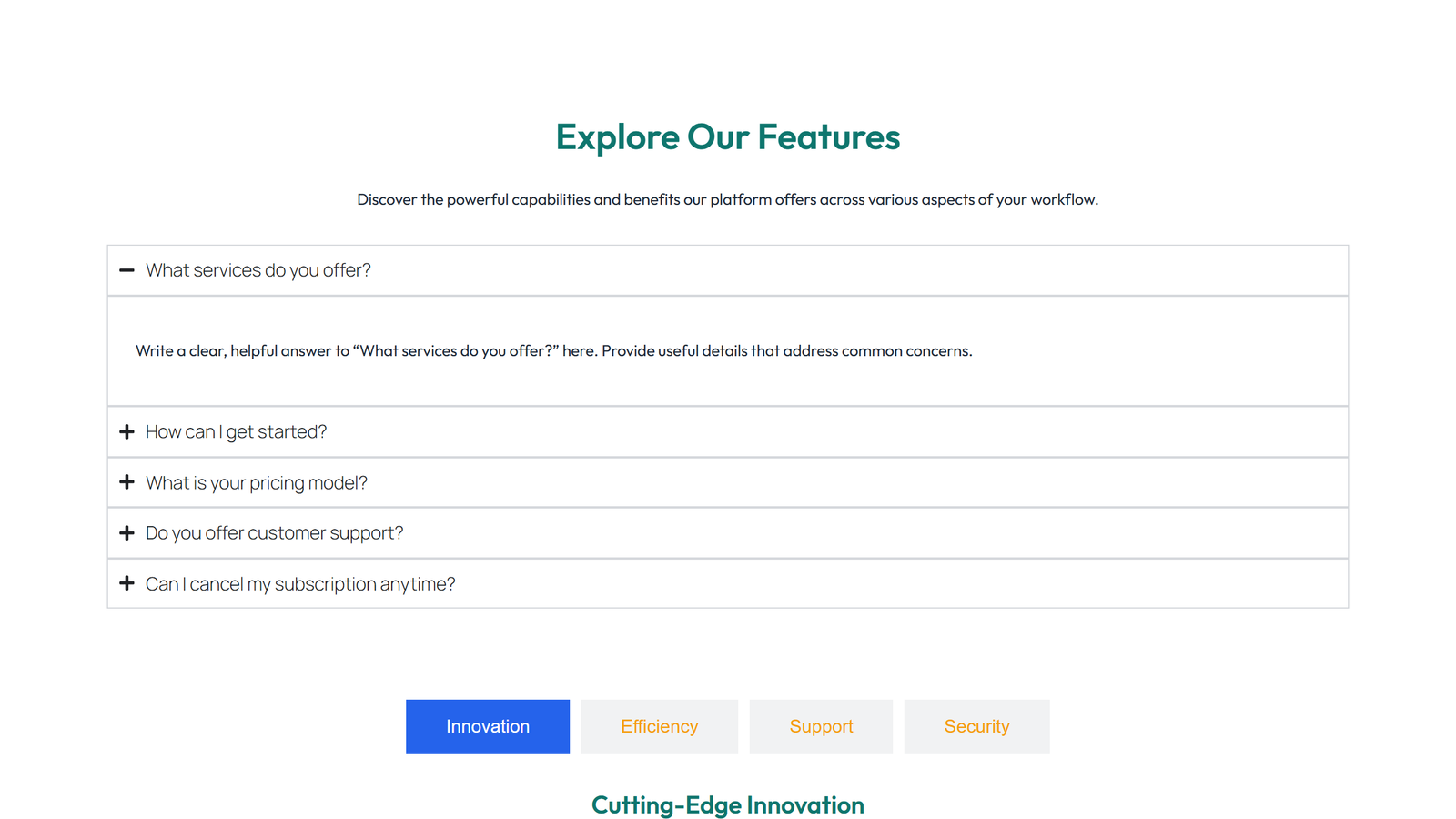Click the plus icon beside customer support question

pos(126,532)
